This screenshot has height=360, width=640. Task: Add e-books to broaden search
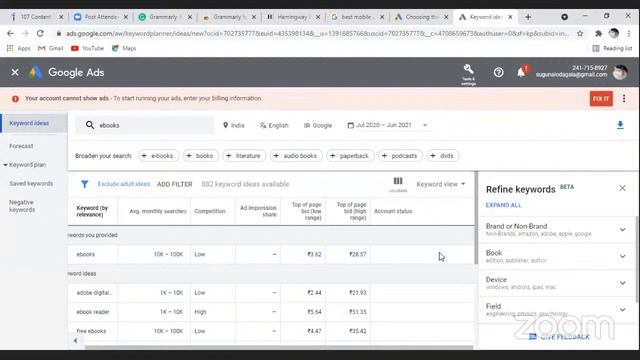[x=158, y=156]
